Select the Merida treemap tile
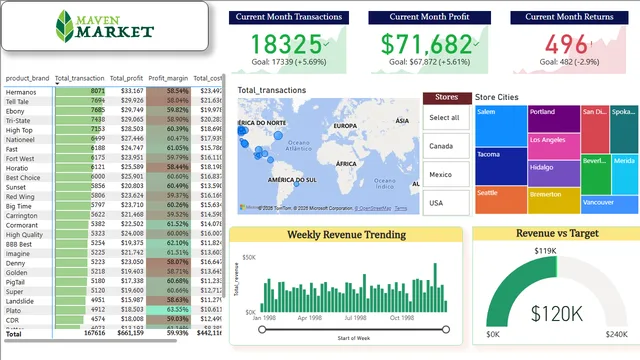The width and height of the screenshot is (640, 360). (625, 174)
